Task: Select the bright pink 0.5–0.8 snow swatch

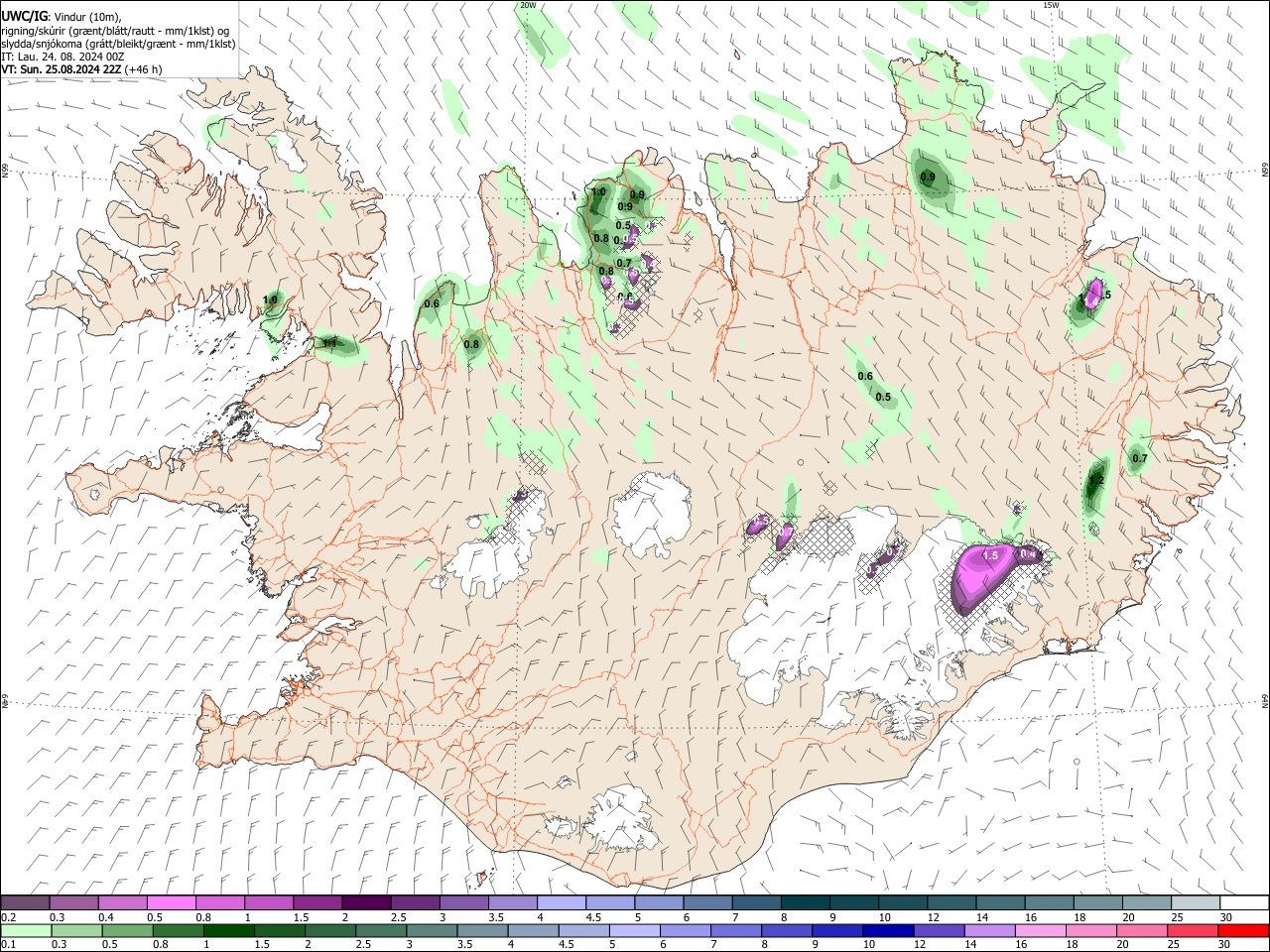Action: point(172,902)
